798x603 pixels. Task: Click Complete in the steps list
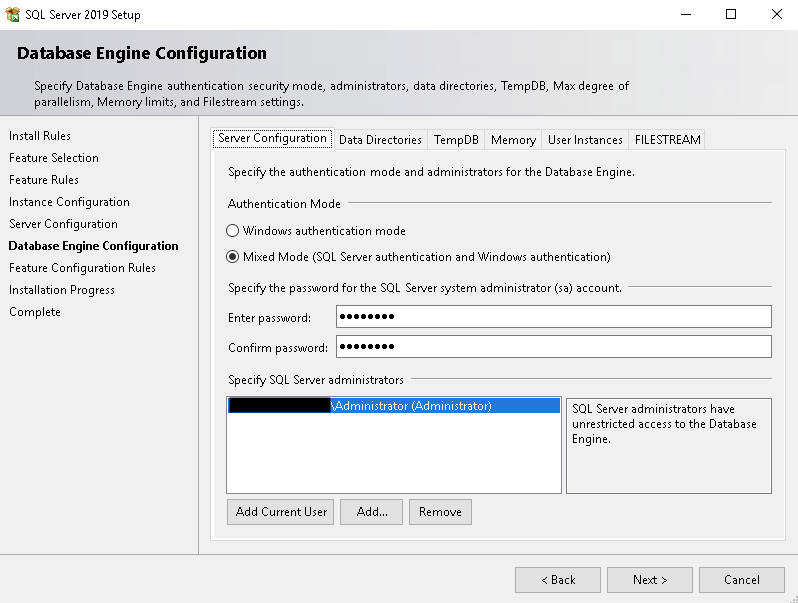pos(35,312)
